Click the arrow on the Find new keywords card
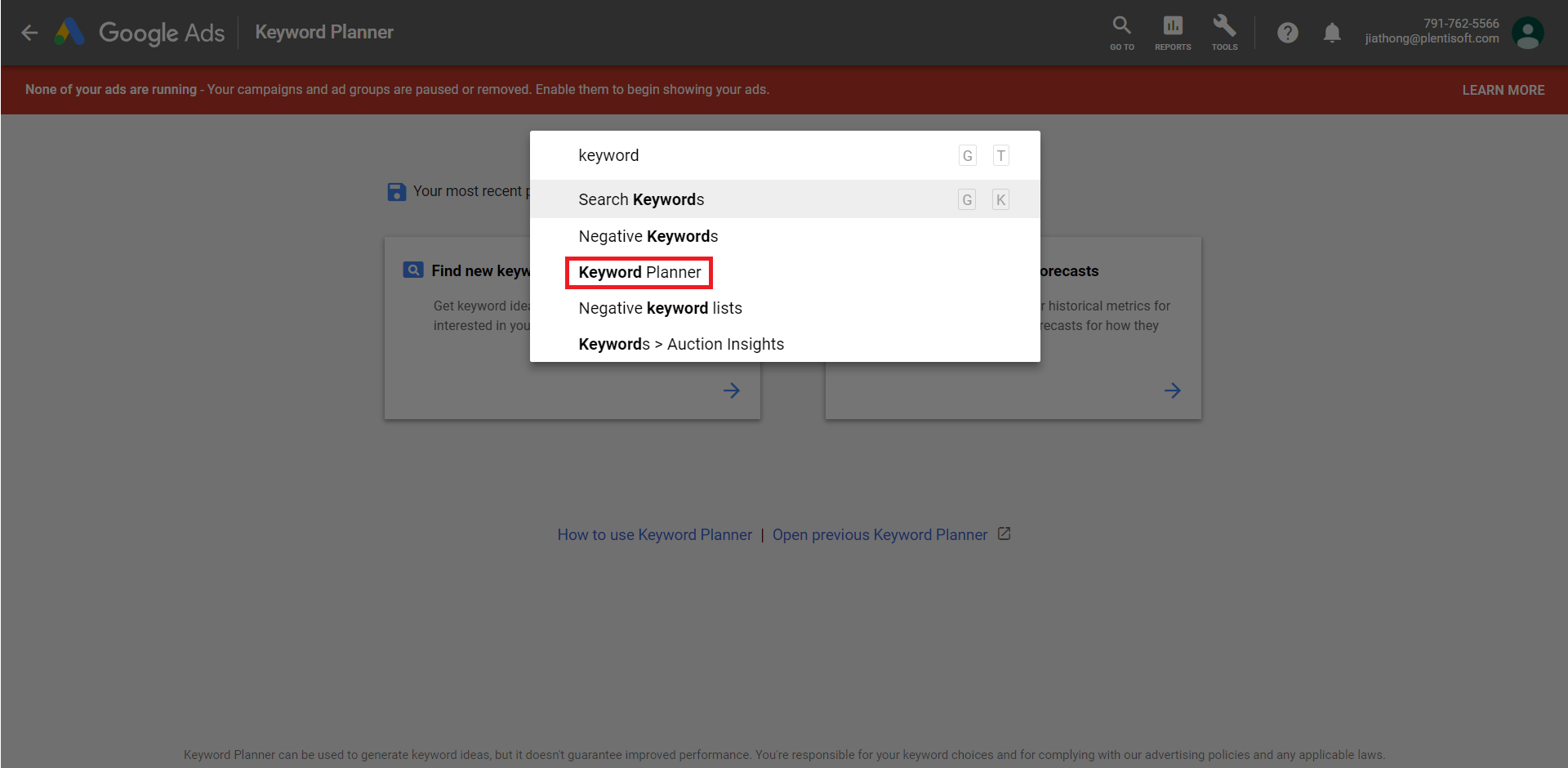 732,391
